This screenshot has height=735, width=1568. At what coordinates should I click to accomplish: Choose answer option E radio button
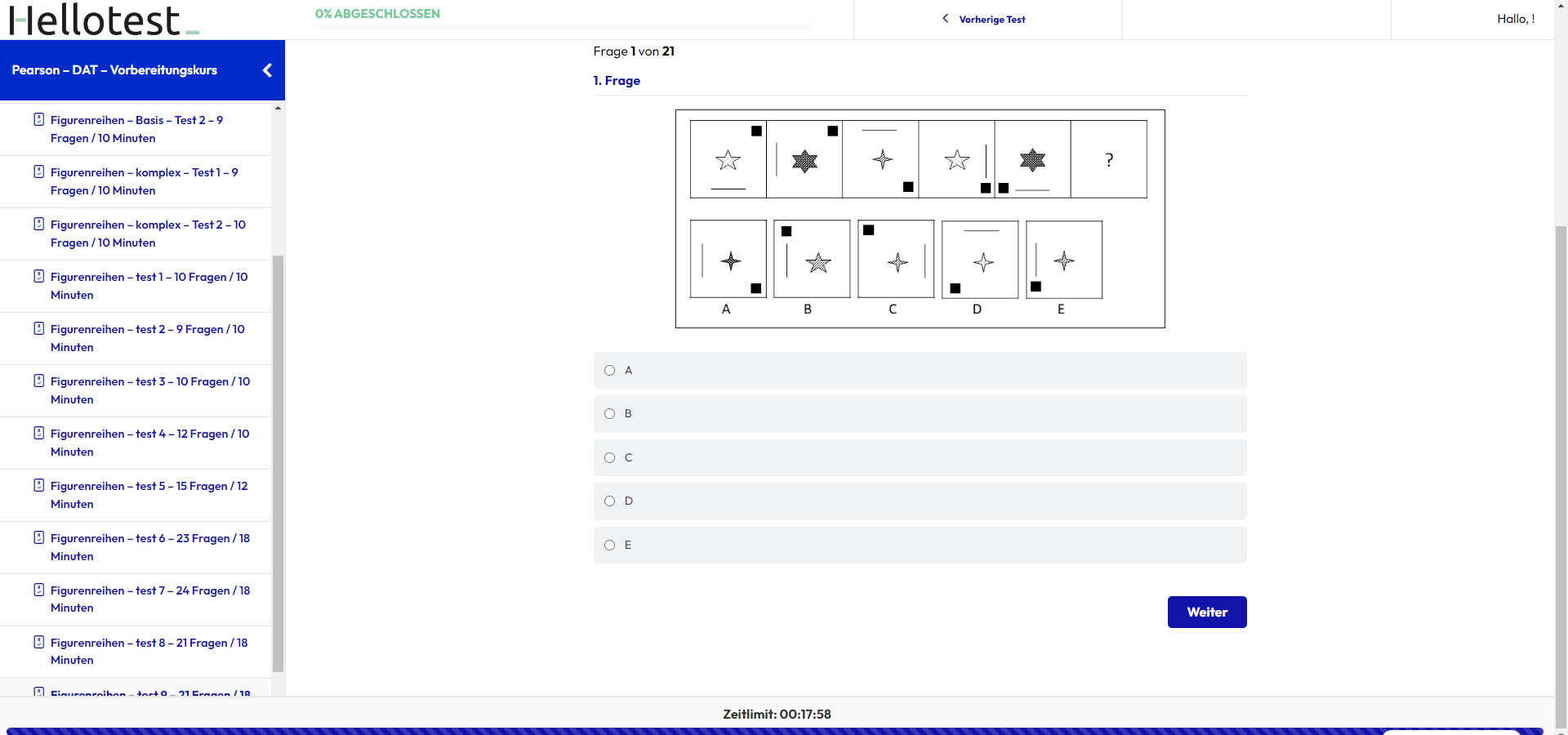pyautogui.click(x=609, y=546)
